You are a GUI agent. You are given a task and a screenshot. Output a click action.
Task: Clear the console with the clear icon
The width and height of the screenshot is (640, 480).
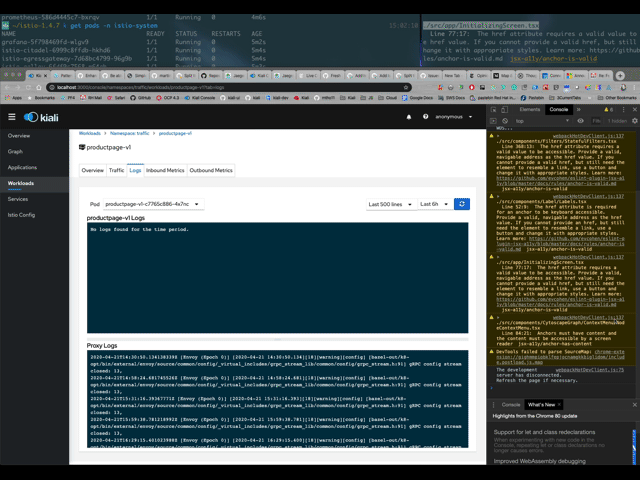[505, 121]
